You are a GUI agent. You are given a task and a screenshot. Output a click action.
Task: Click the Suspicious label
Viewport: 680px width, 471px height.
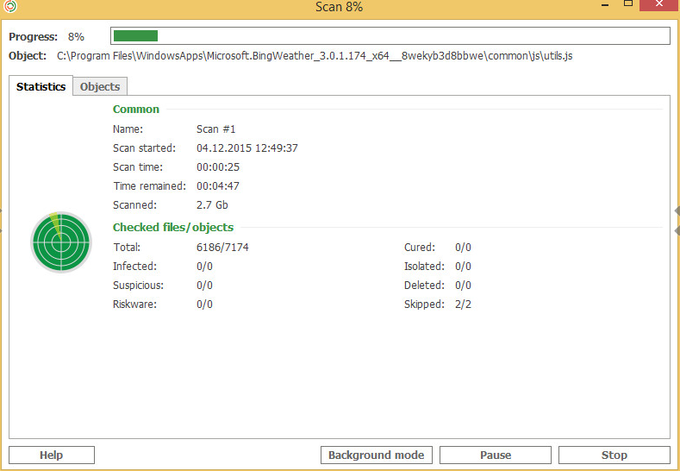(138, 285)
